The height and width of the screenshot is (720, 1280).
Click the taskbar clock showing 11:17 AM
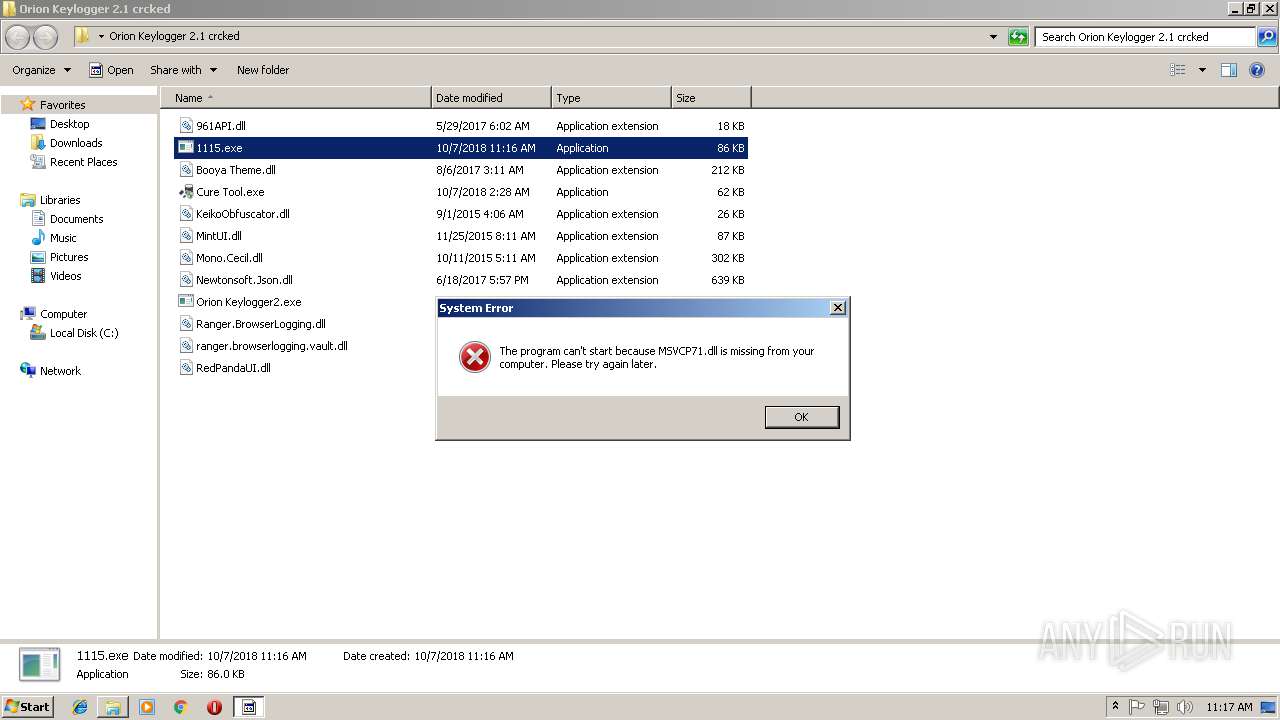(1229, 707)
